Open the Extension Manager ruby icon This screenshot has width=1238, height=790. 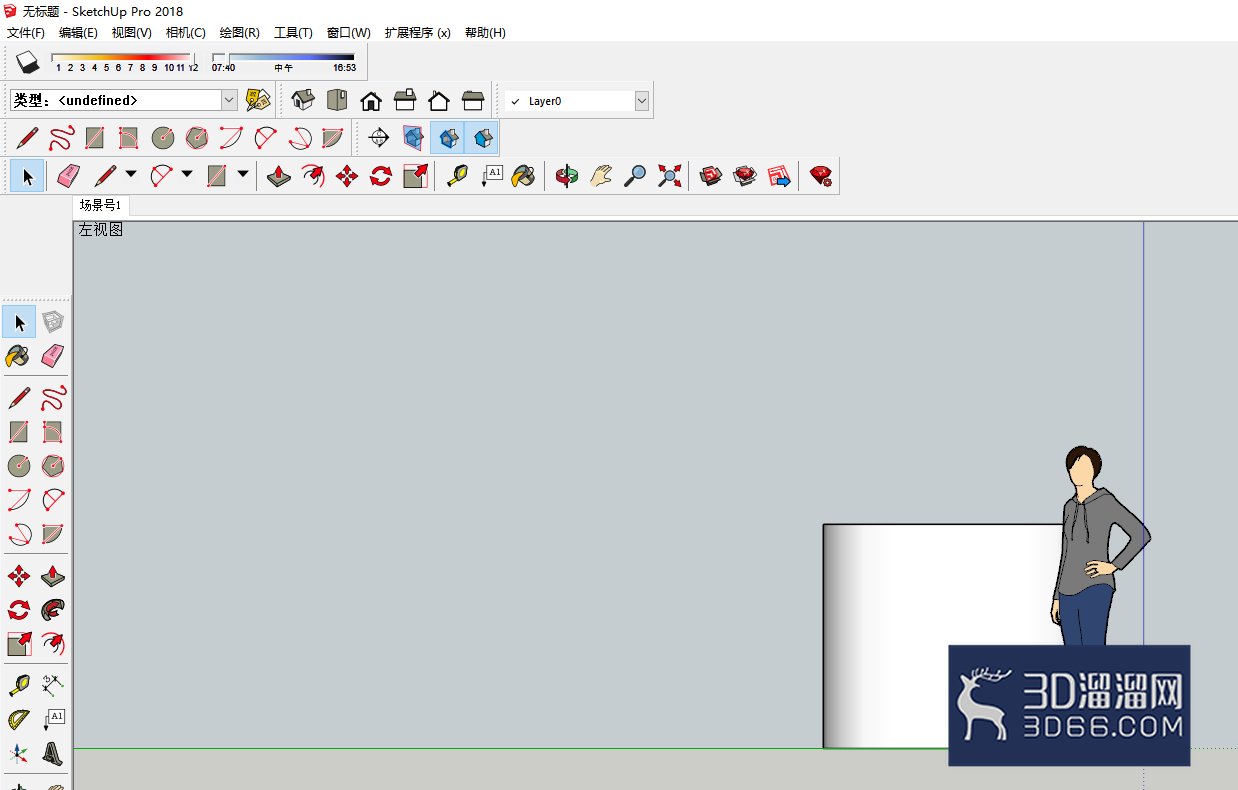pyautogui.click(x=821, y=176)
